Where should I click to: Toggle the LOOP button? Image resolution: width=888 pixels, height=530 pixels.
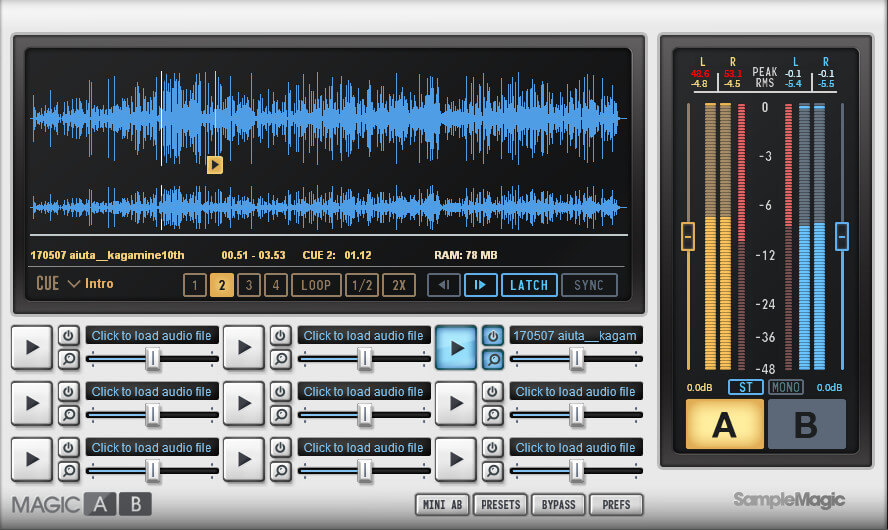tap(316, 285)
